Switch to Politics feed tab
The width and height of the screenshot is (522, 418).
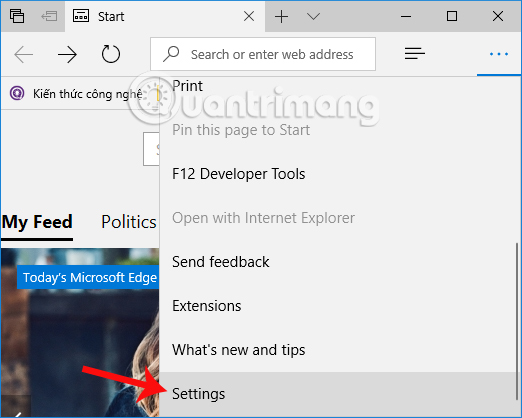pos(129,222)
